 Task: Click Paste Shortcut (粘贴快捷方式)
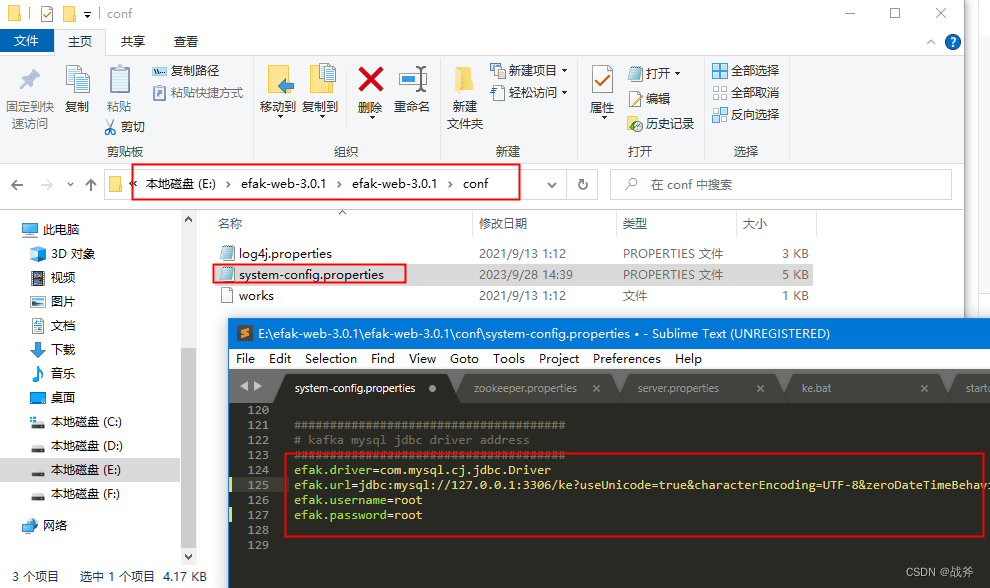coord(198,93)
